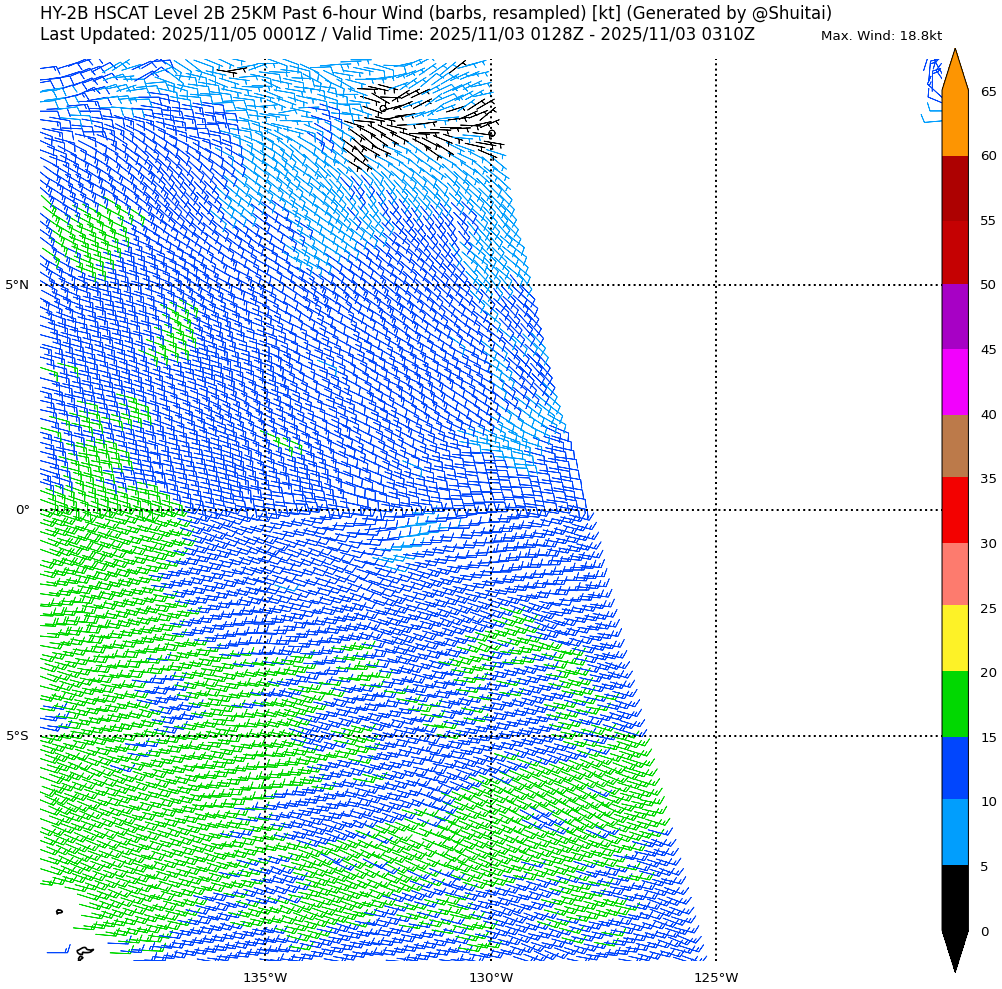This screenshot has height=989, width=1002.
Task: Choose the purple 45-50 kt colorbar segment
Action: [x=954, y=316]
